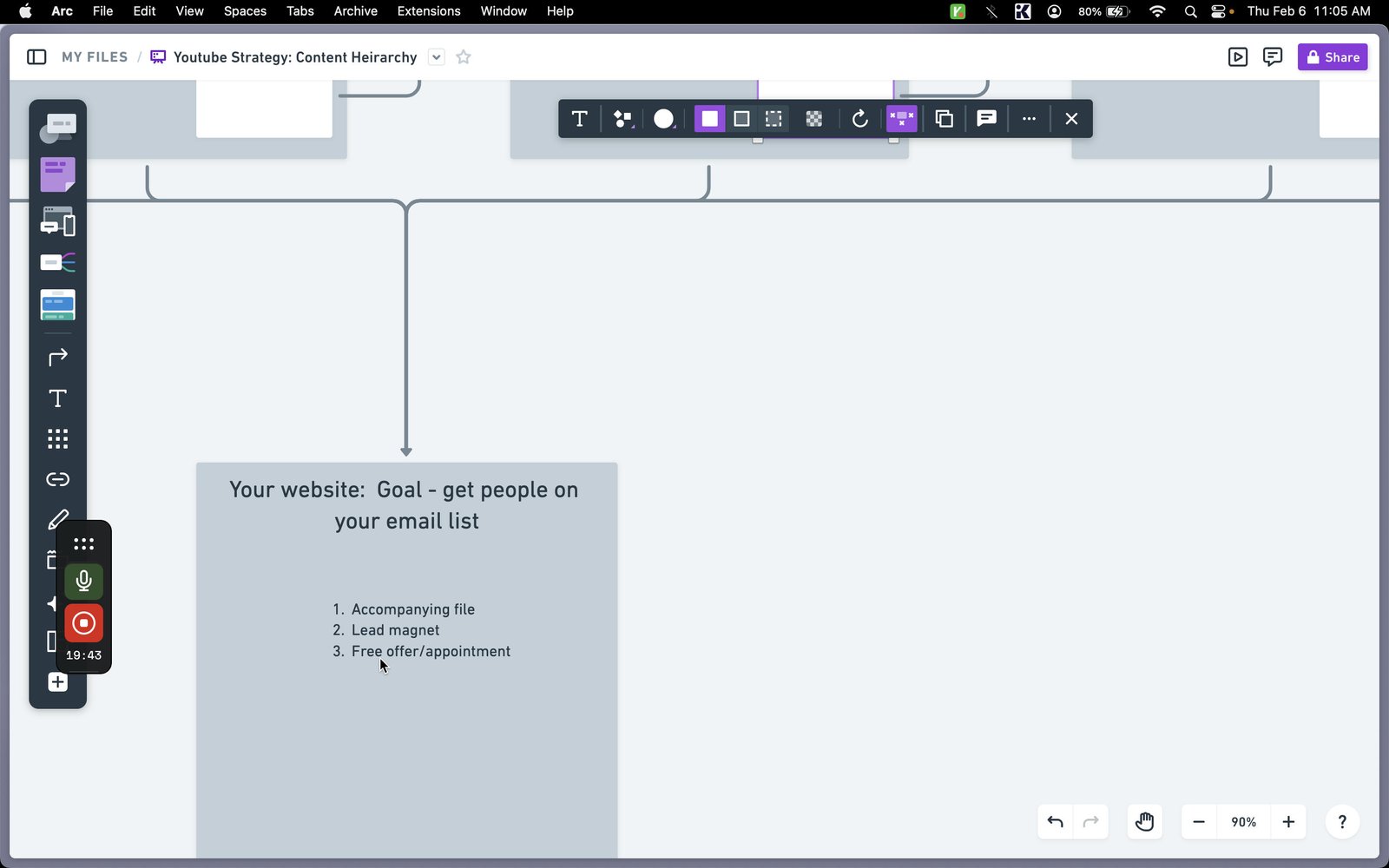Screen dimensions: 1389x868
Task: Open the shape type picker in floating toolbar
Action: (x=622, y=119)
